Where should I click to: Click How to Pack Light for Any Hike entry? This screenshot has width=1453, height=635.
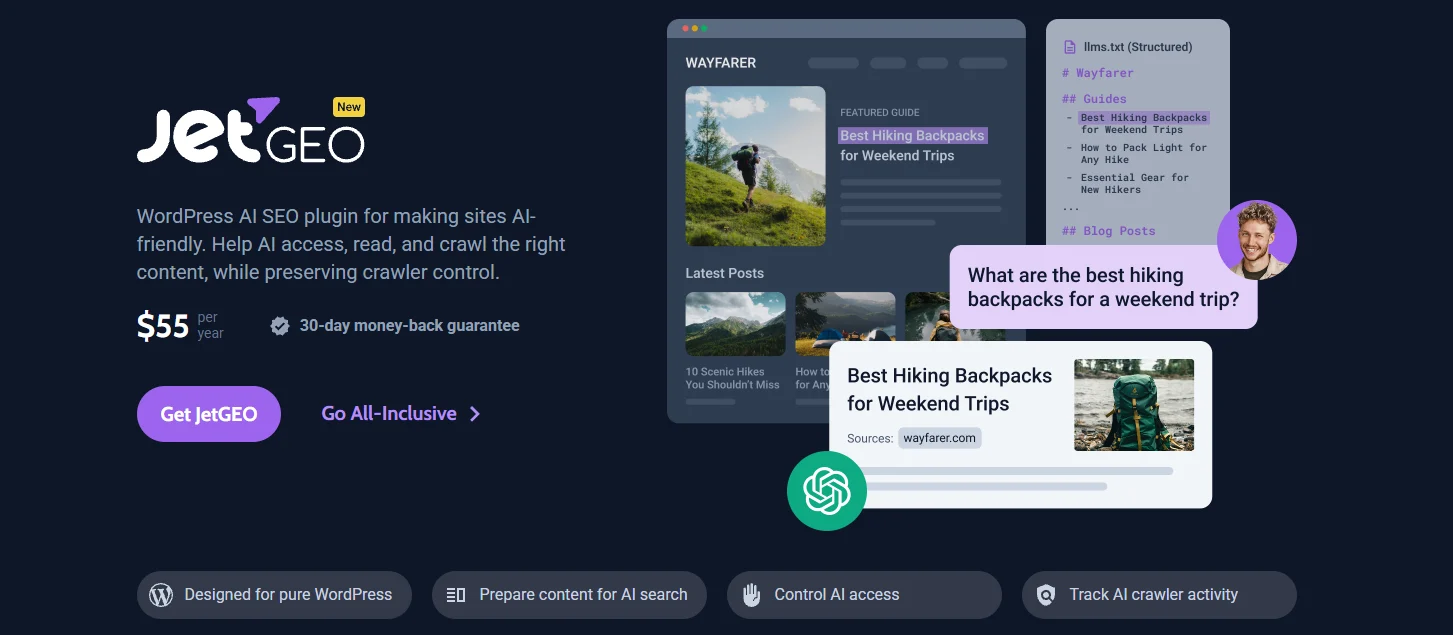click(1144, 153)
